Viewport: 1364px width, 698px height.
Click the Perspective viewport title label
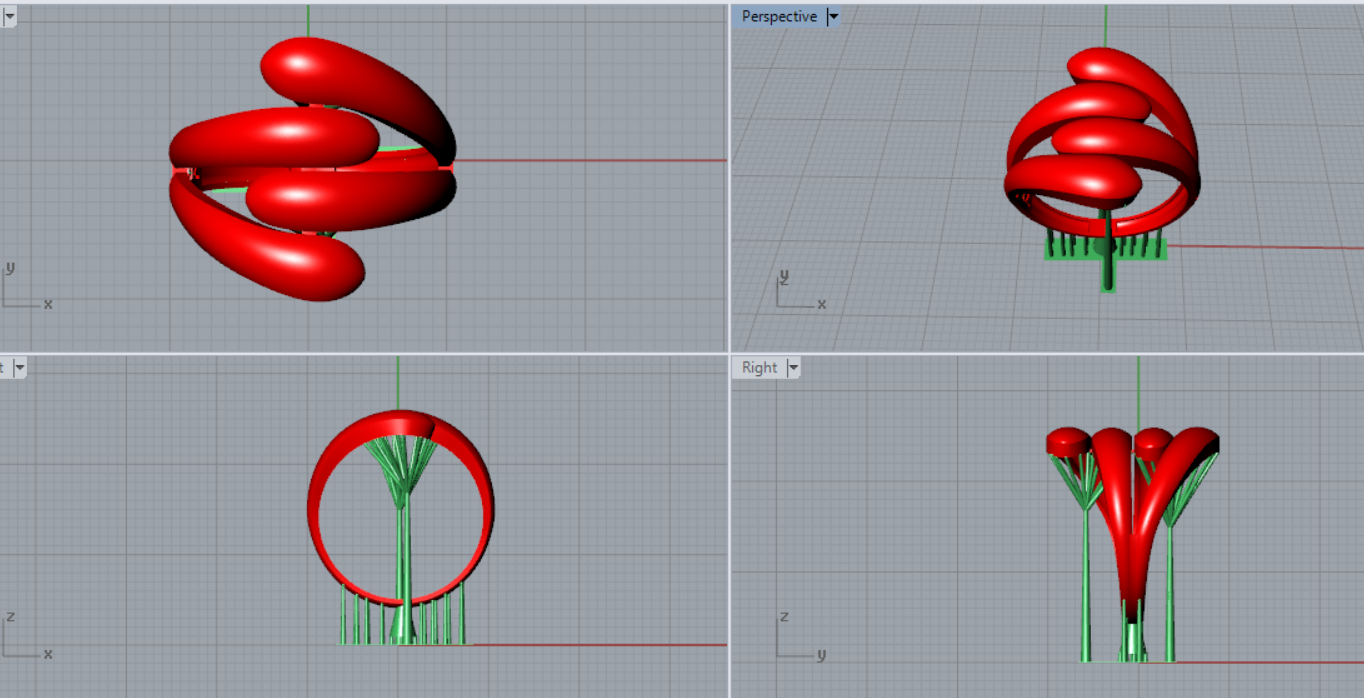tap(779, 17)
